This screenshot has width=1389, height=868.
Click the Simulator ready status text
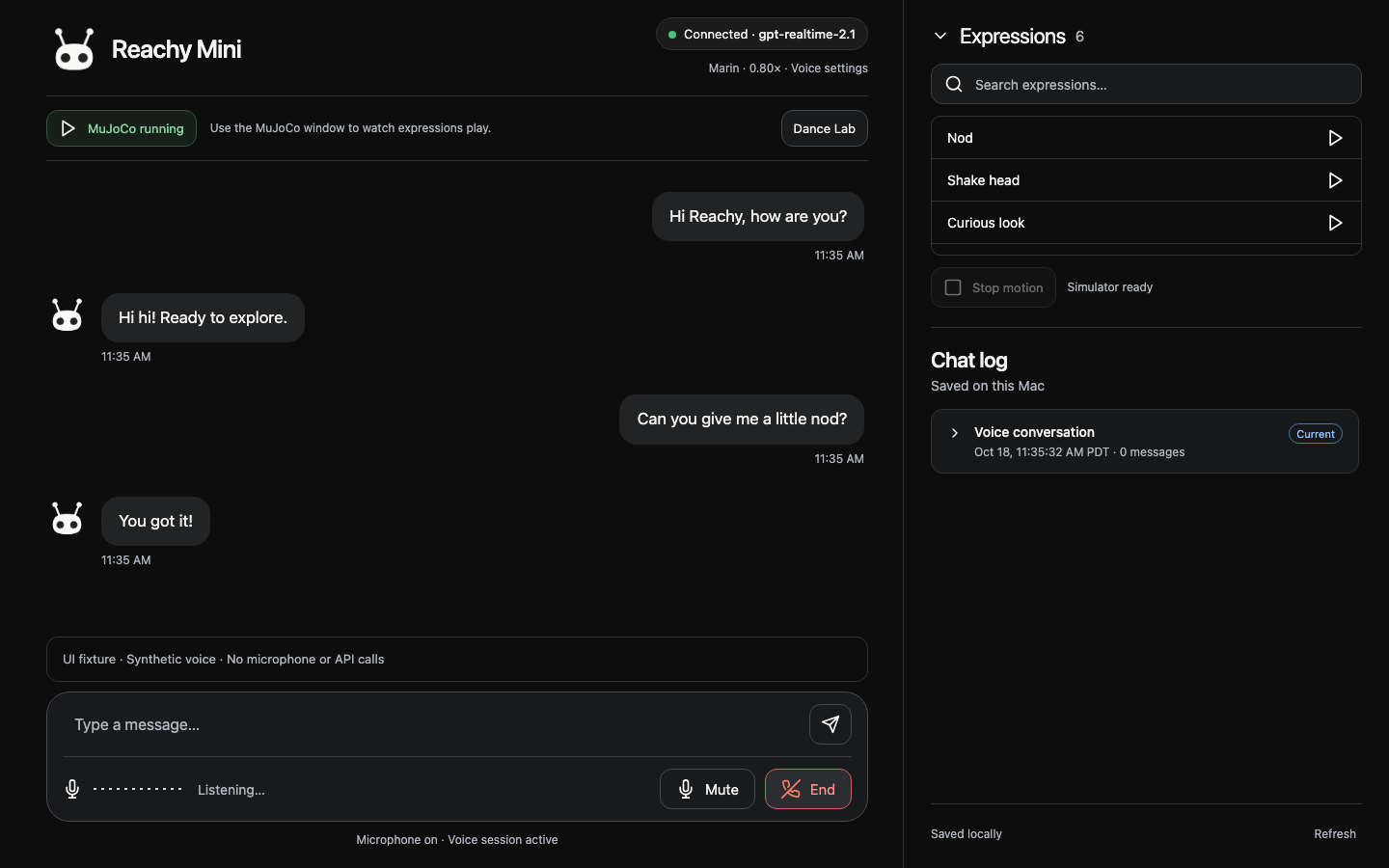[x=1110, y=287]
